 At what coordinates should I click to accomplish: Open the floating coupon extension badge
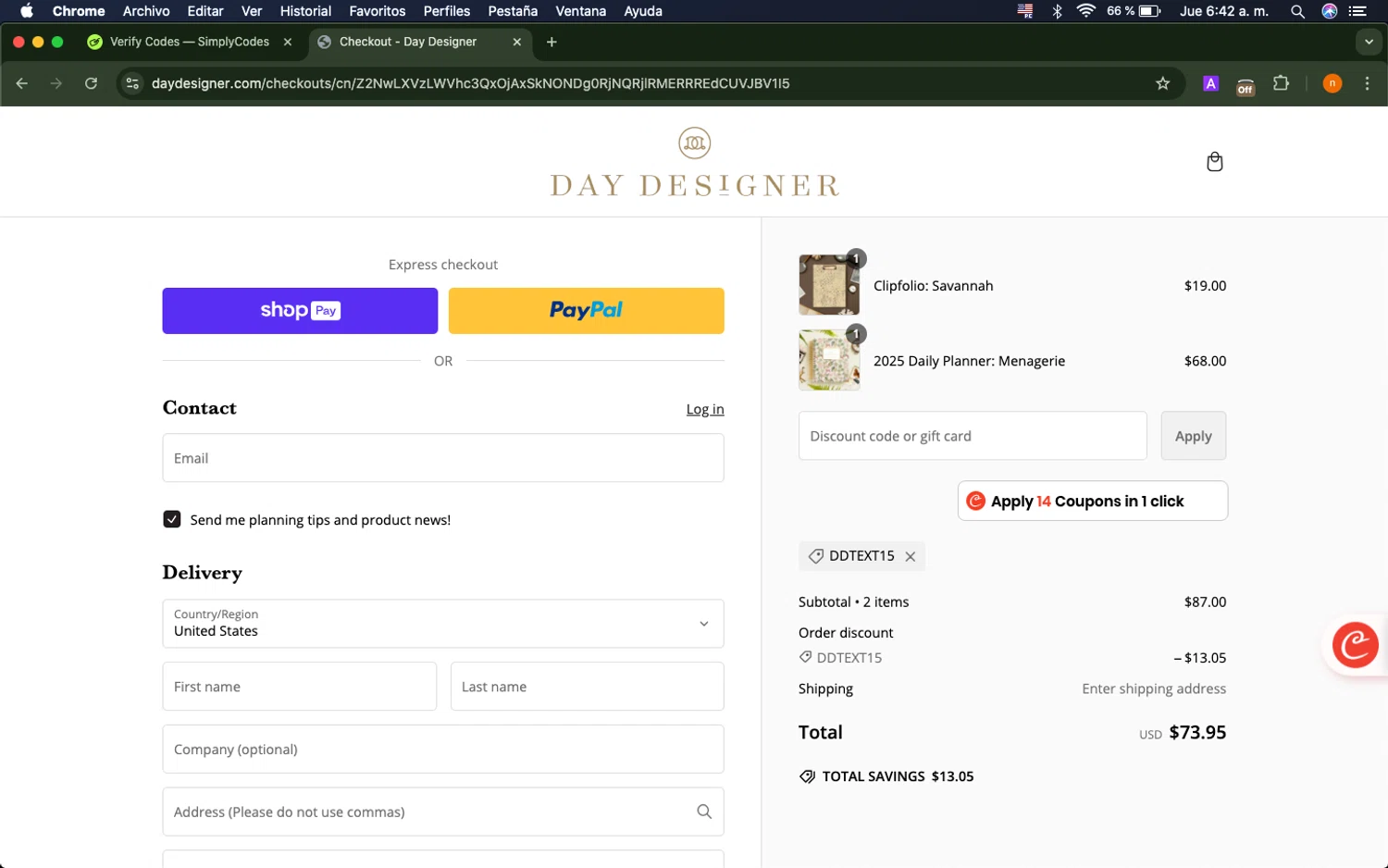[x=1355, y=645]
